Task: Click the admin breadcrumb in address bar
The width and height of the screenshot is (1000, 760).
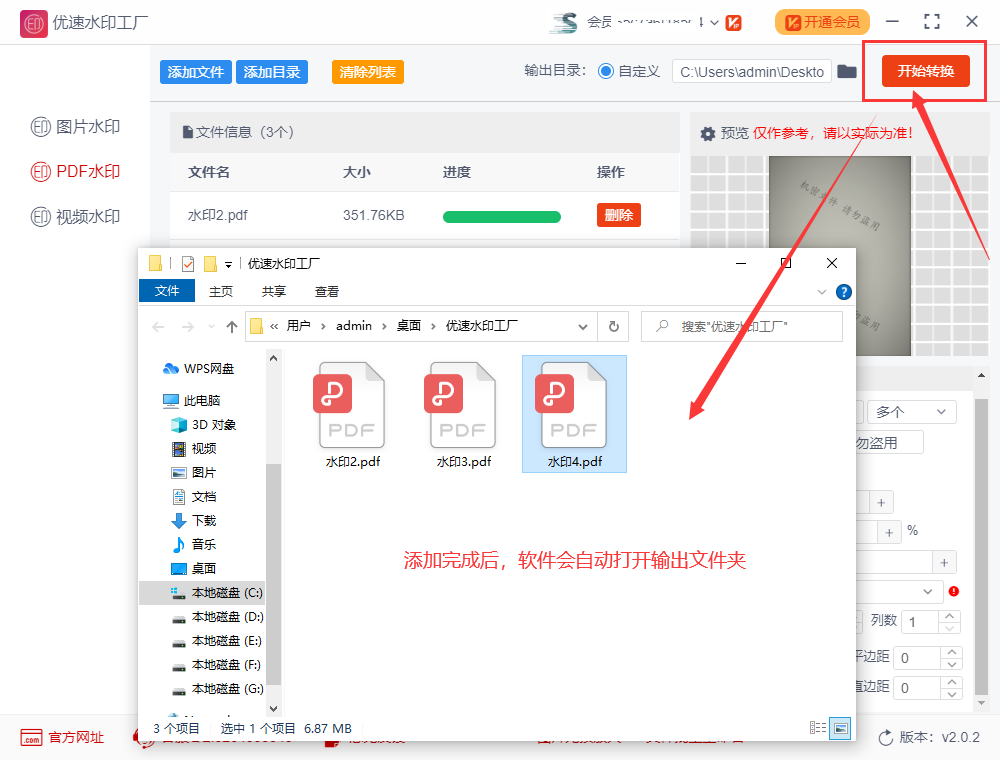Action: pyautogui.click(x=354, y=326)
